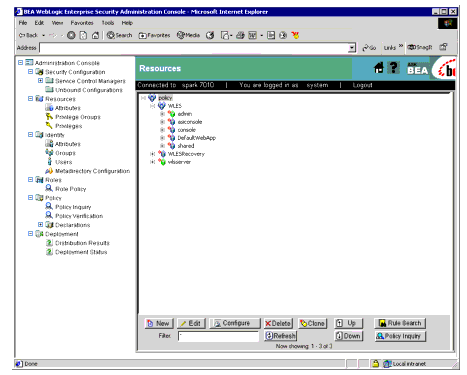Image resolution: width=467 pixels, height=375 pixels.
Task: Open Privileges in the navigation tree
Action: tap(68, 126)
